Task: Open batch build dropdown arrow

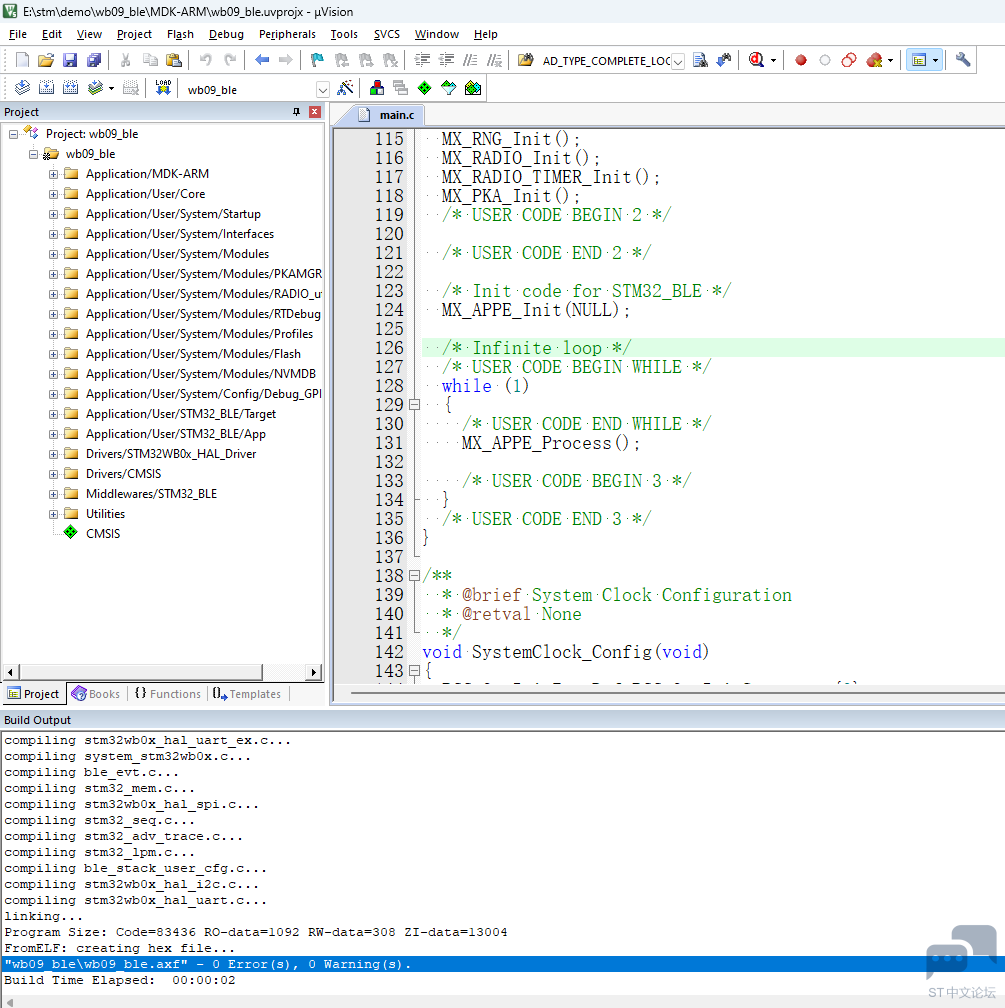Action: pyautogui.click(x=111, y=88)
